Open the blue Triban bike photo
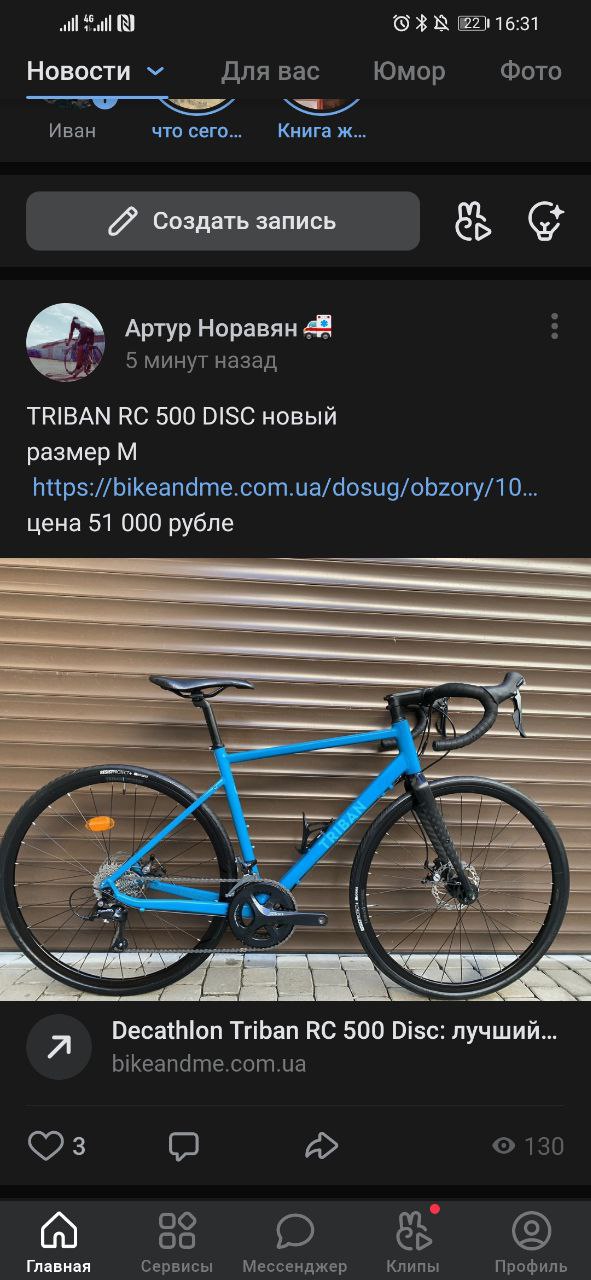 pyautogui.click(x=295, y=779)
